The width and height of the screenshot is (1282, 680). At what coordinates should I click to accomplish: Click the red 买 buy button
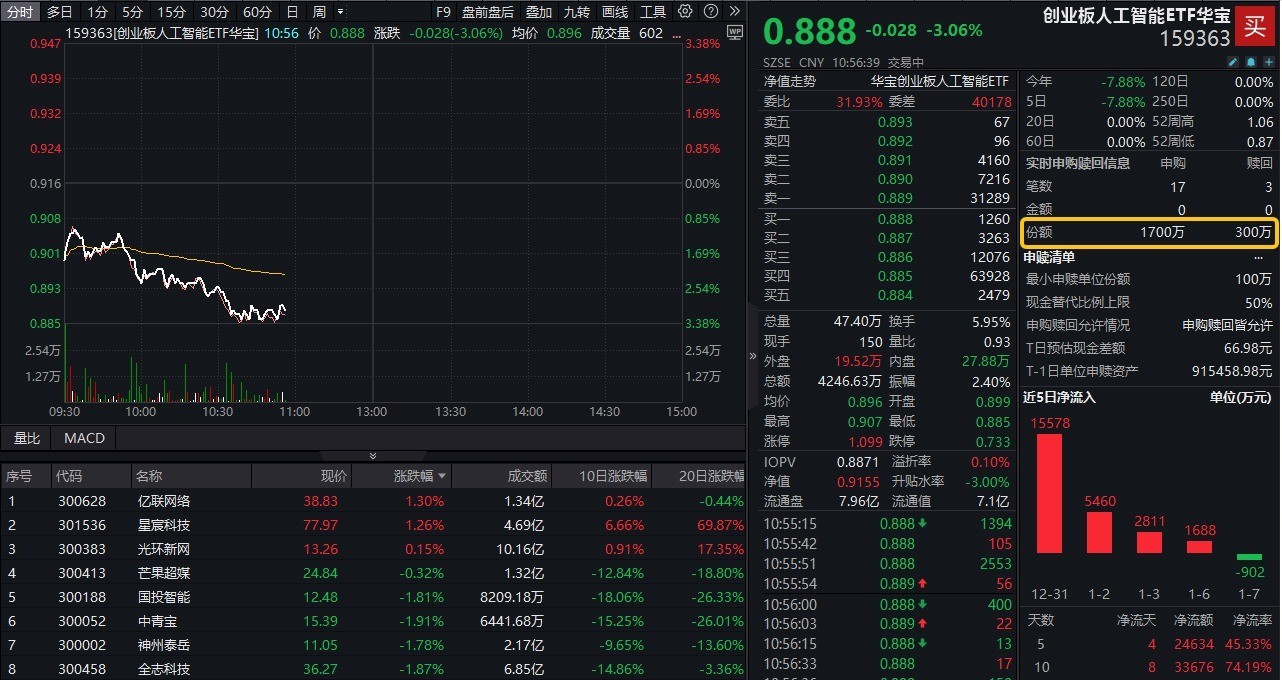tap(1254, 25)
